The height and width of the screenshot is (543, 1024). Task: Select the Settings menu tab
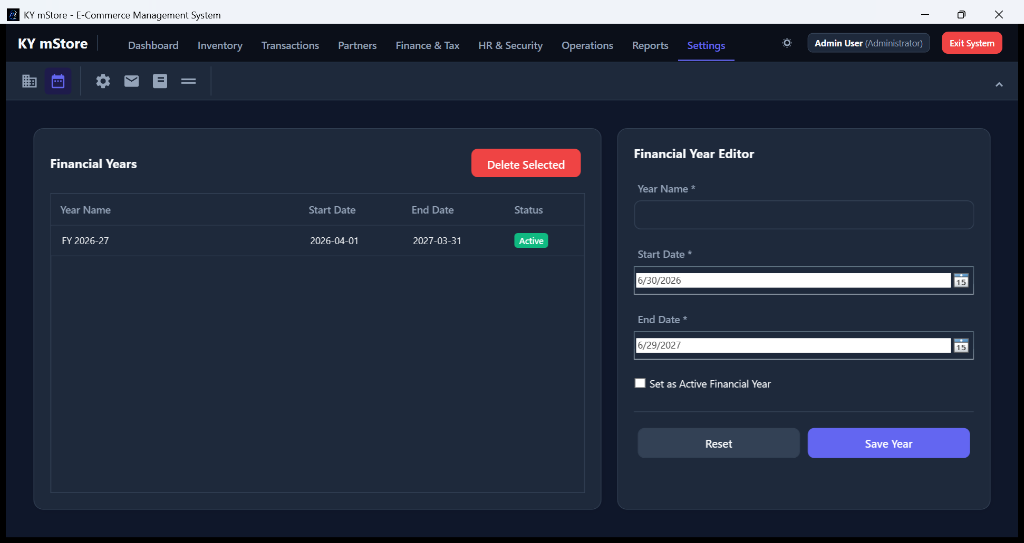point(706,45)
